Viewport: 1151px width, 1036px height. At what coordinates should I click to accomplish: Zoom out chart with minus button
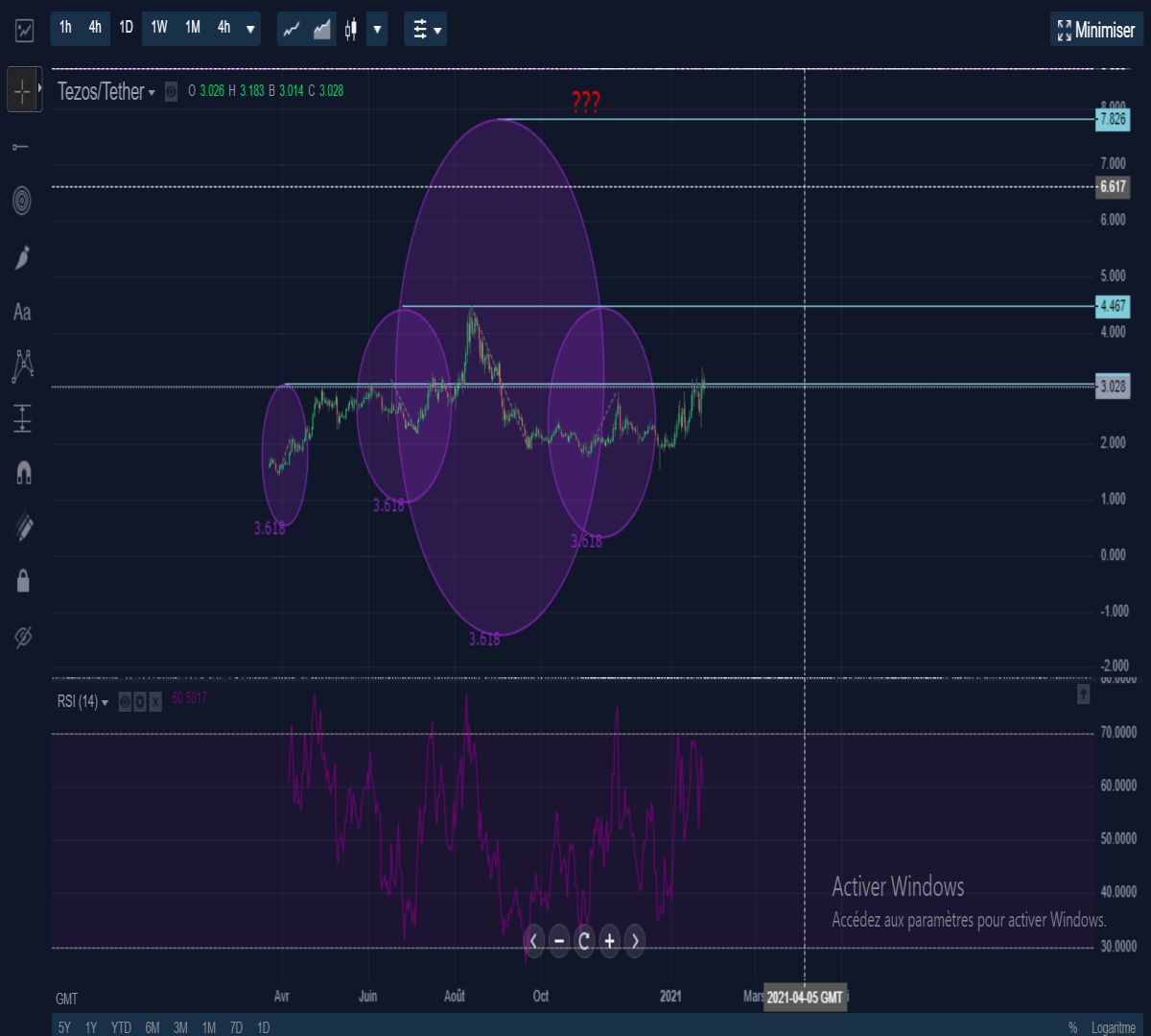pyautogui.click(x=559, y=941)
